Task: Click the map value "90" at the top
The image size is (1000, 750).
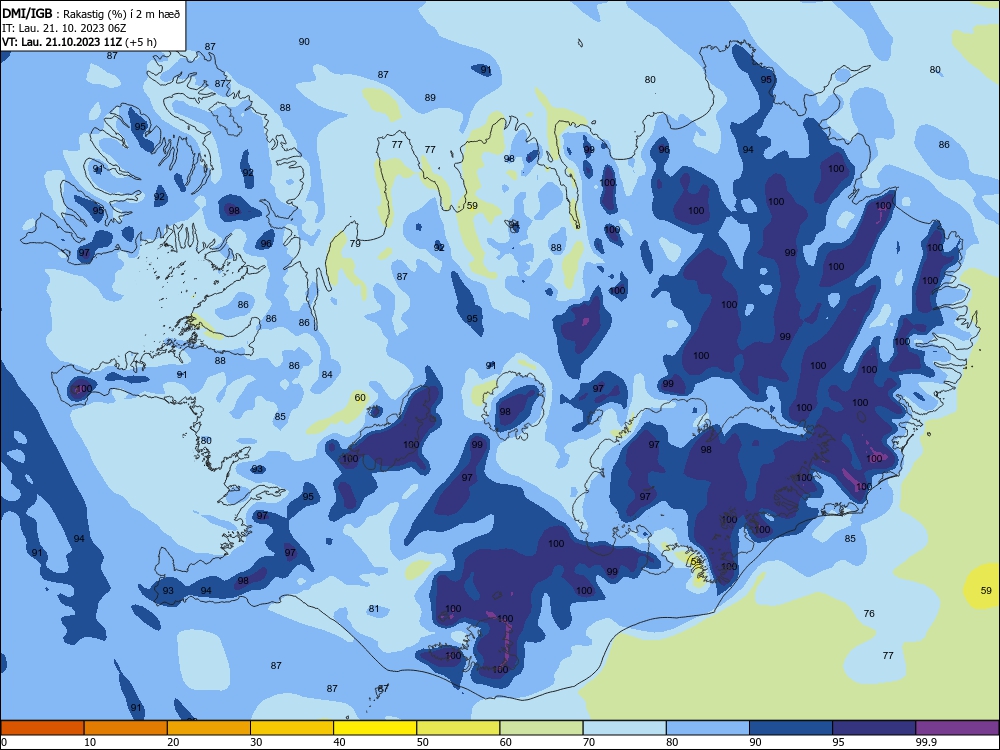Action: tap(304, 41)
